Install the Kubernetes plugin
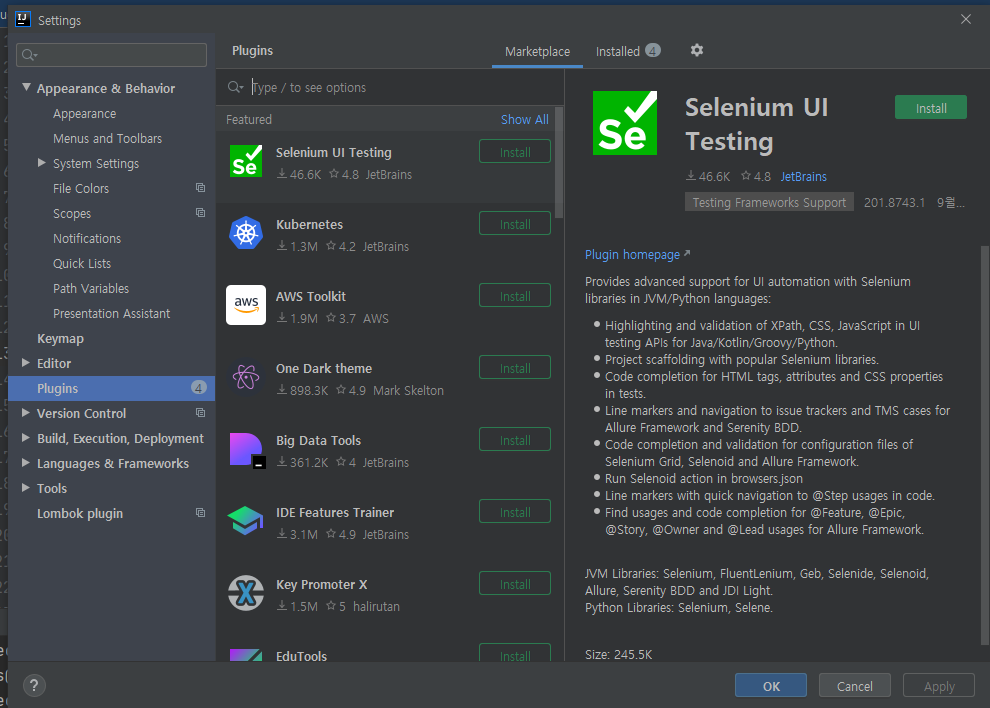Viewport: 990px width, 708px height. pyautogui.click(x=515, y=224)
